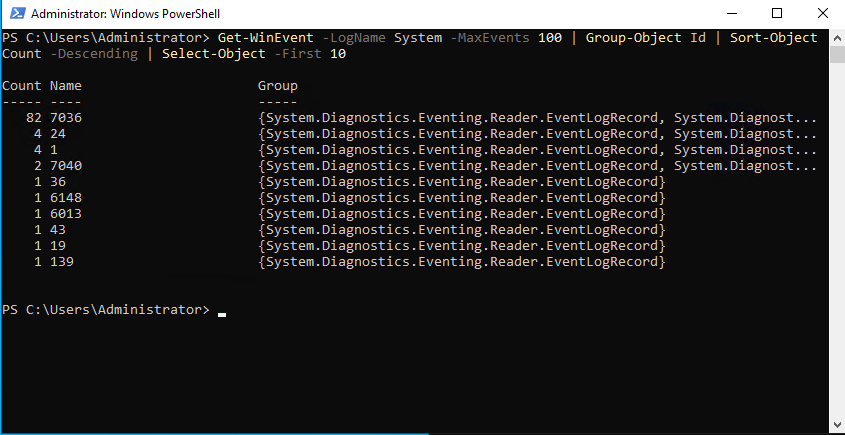Select the event ID 7036 row
The image size is (845, 435).
(66, 118)
